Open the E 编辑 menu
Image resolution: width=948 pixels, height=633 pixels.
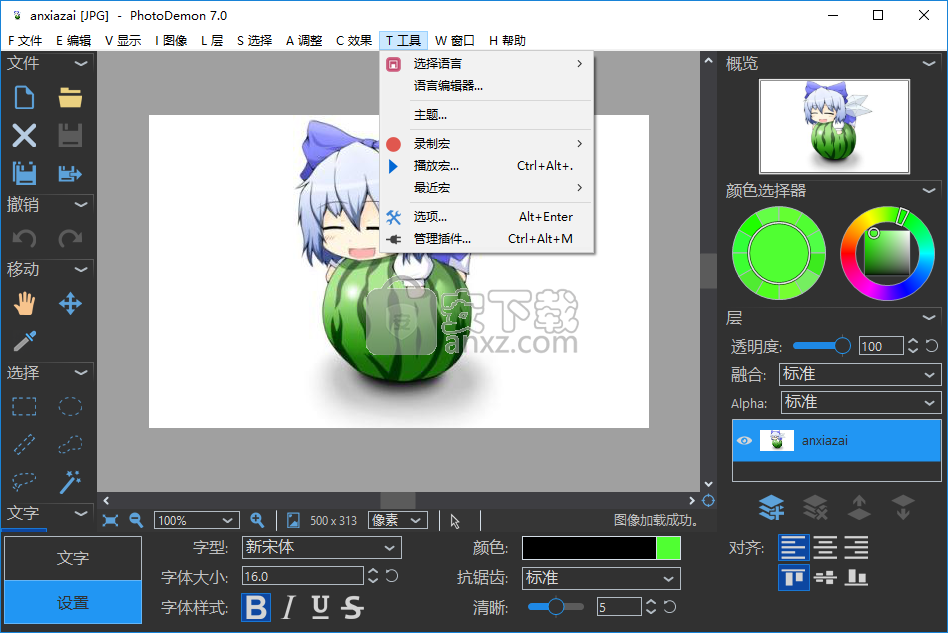[73, 41]
